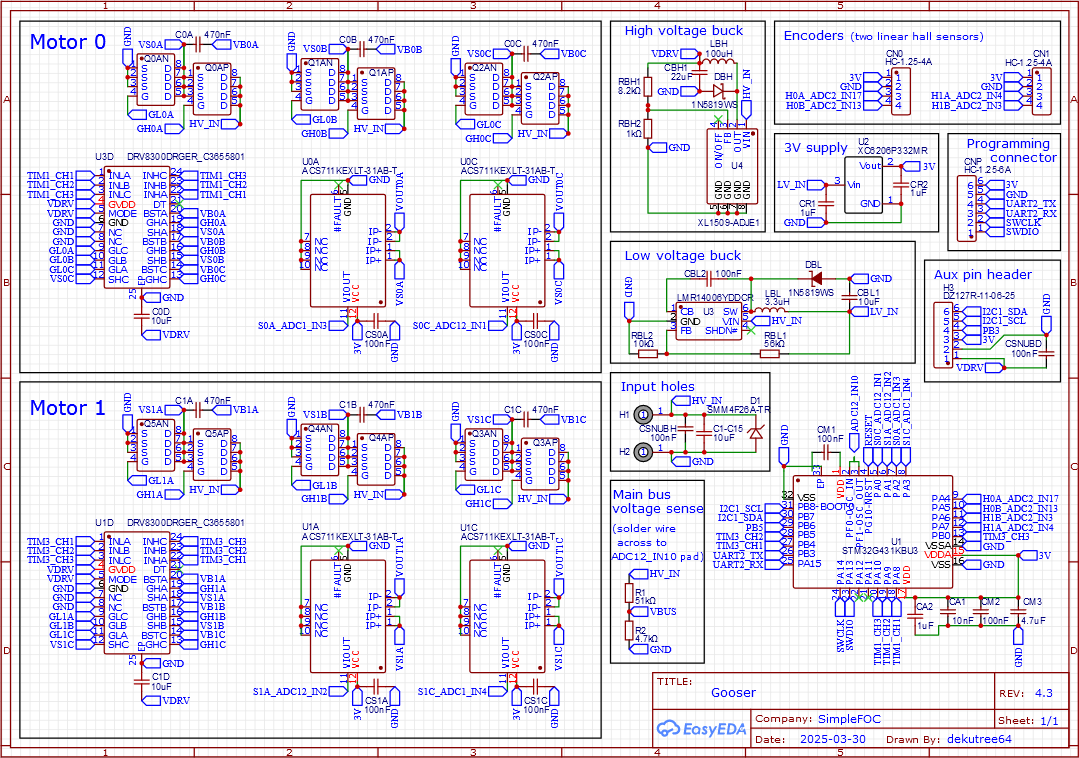Screen dimensions: 1079x758
Task: Select the company name "SimpleFOC"
Action: (x=849, y=719)
